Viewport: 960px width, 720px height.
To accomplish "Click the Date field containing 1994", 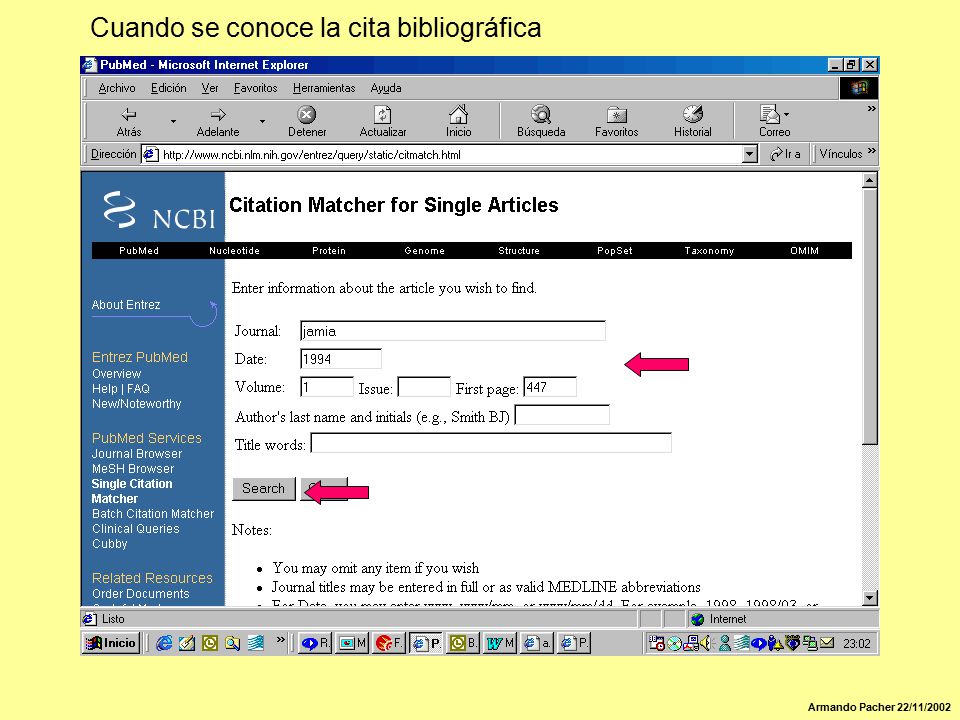I will 341,359.
